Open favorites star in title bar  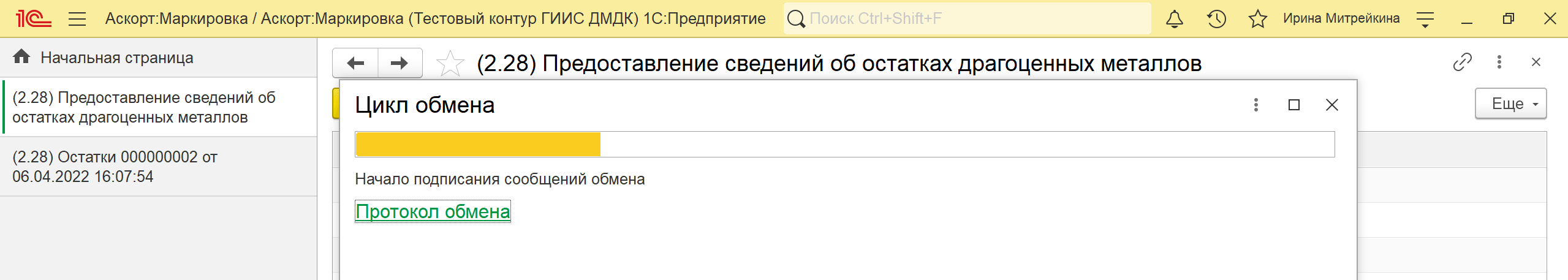click(x=1257, y=19)
